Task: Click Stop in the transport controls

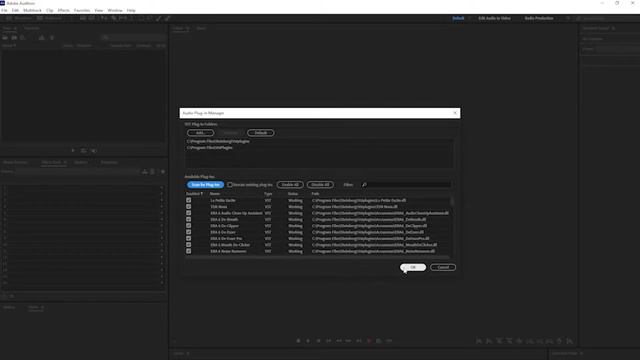Action: click(x=298, y=341)
